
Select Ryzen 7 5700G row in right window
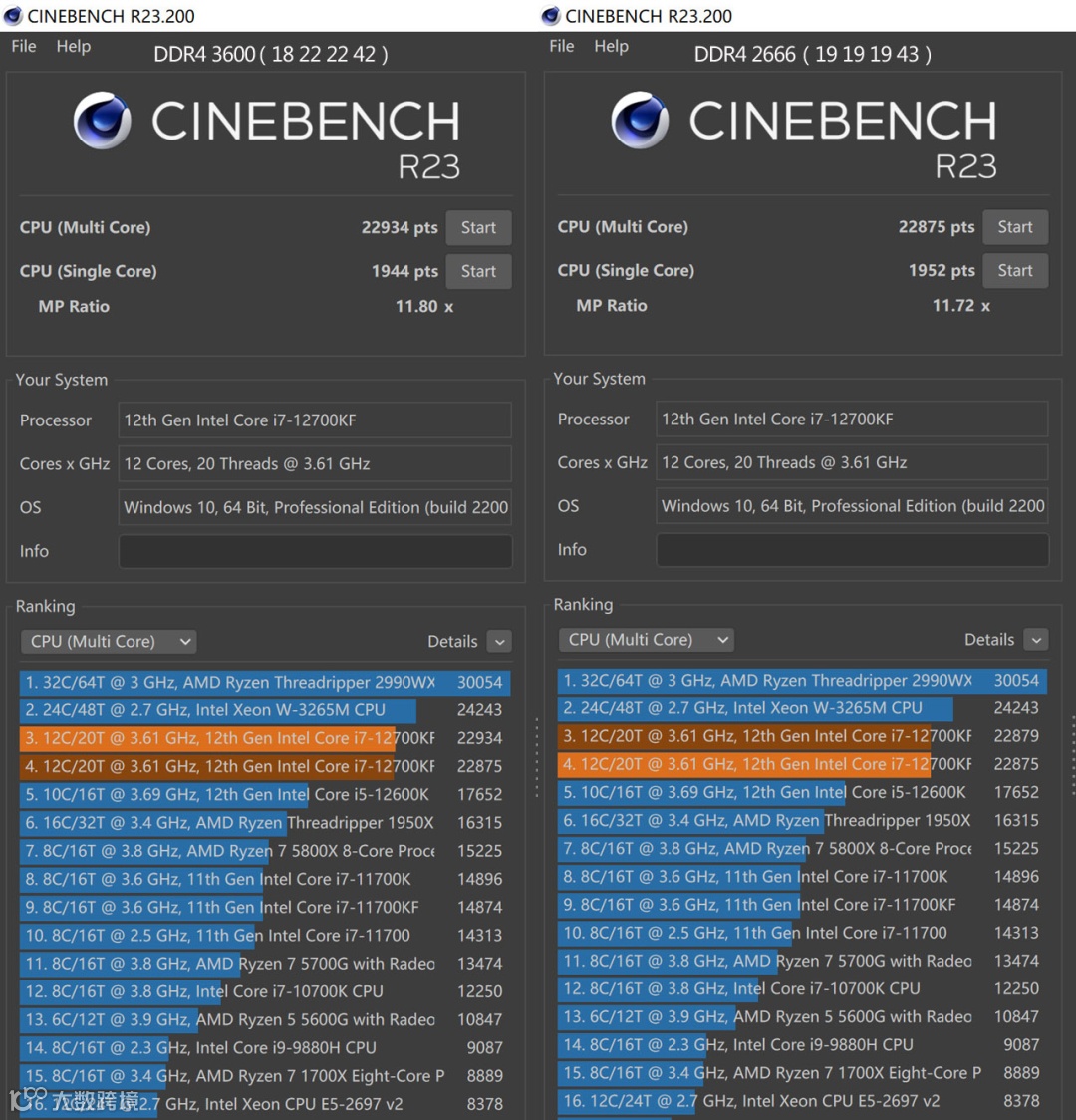[x=803, y=961]
